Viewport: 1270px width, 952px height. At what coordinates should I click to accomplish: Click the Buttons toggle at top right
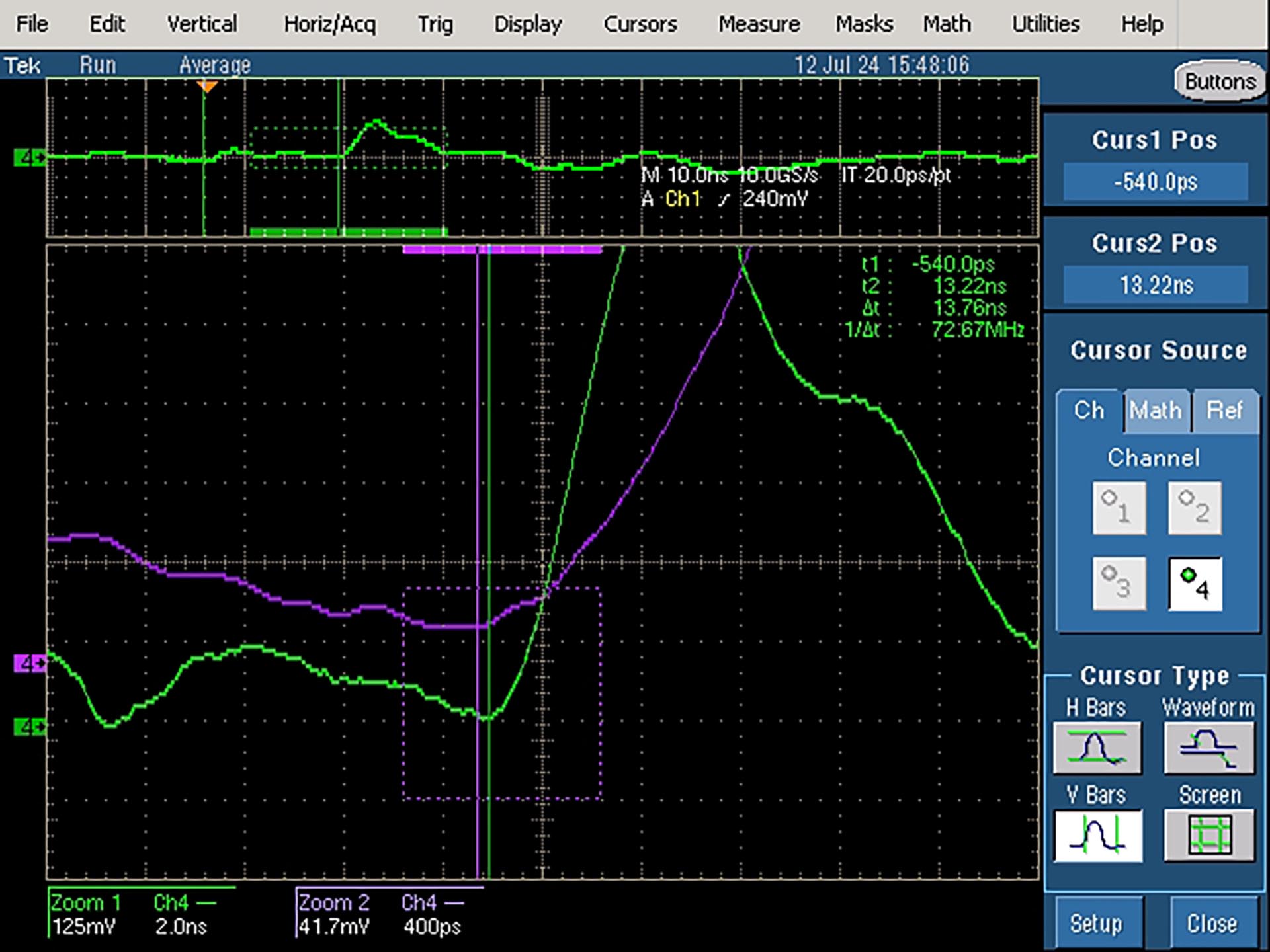(1220, 81)
